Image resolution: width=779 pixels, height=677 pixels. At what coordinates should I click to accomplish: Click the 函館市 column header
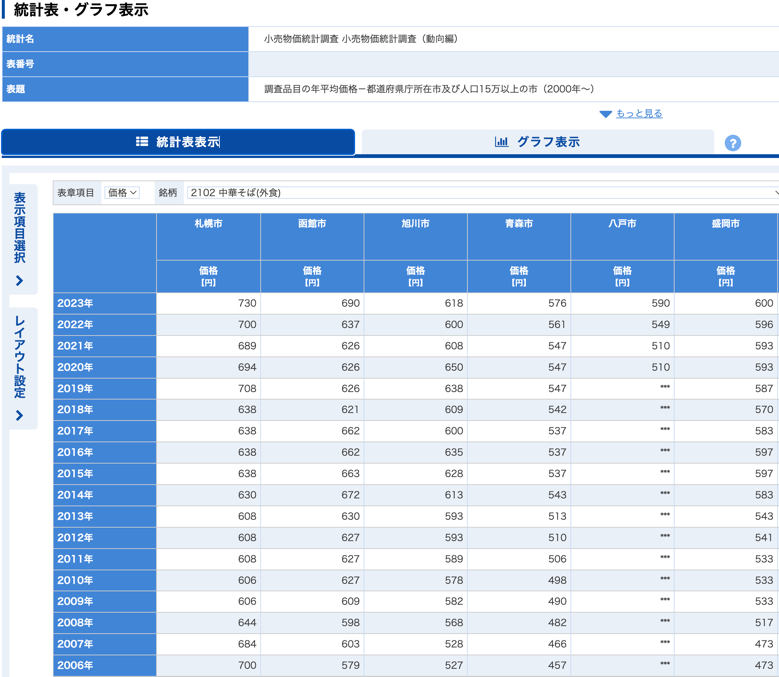click(312, 236)
